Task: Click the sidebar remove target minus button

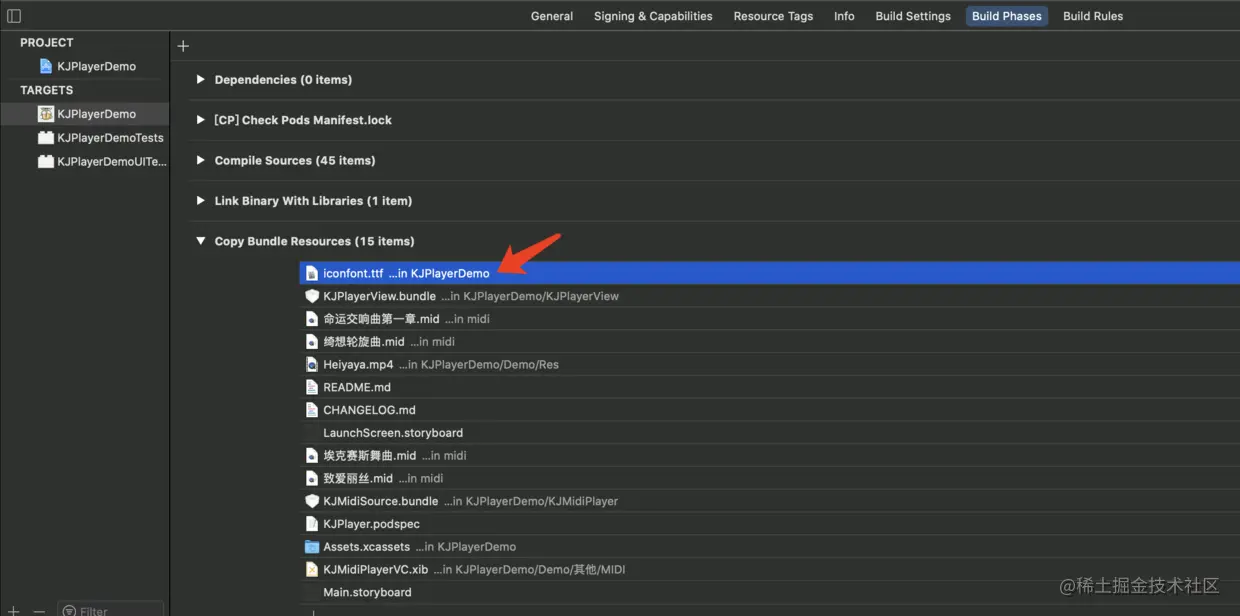Action: pos(39,611)
